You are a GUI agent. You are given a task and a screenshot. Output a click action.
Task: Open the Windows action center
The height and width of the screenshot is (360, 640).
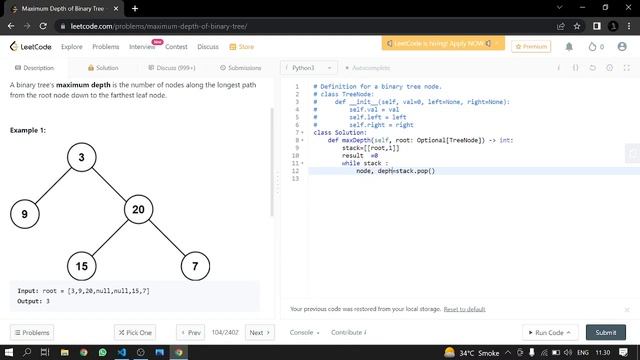(x=623, y=352)
